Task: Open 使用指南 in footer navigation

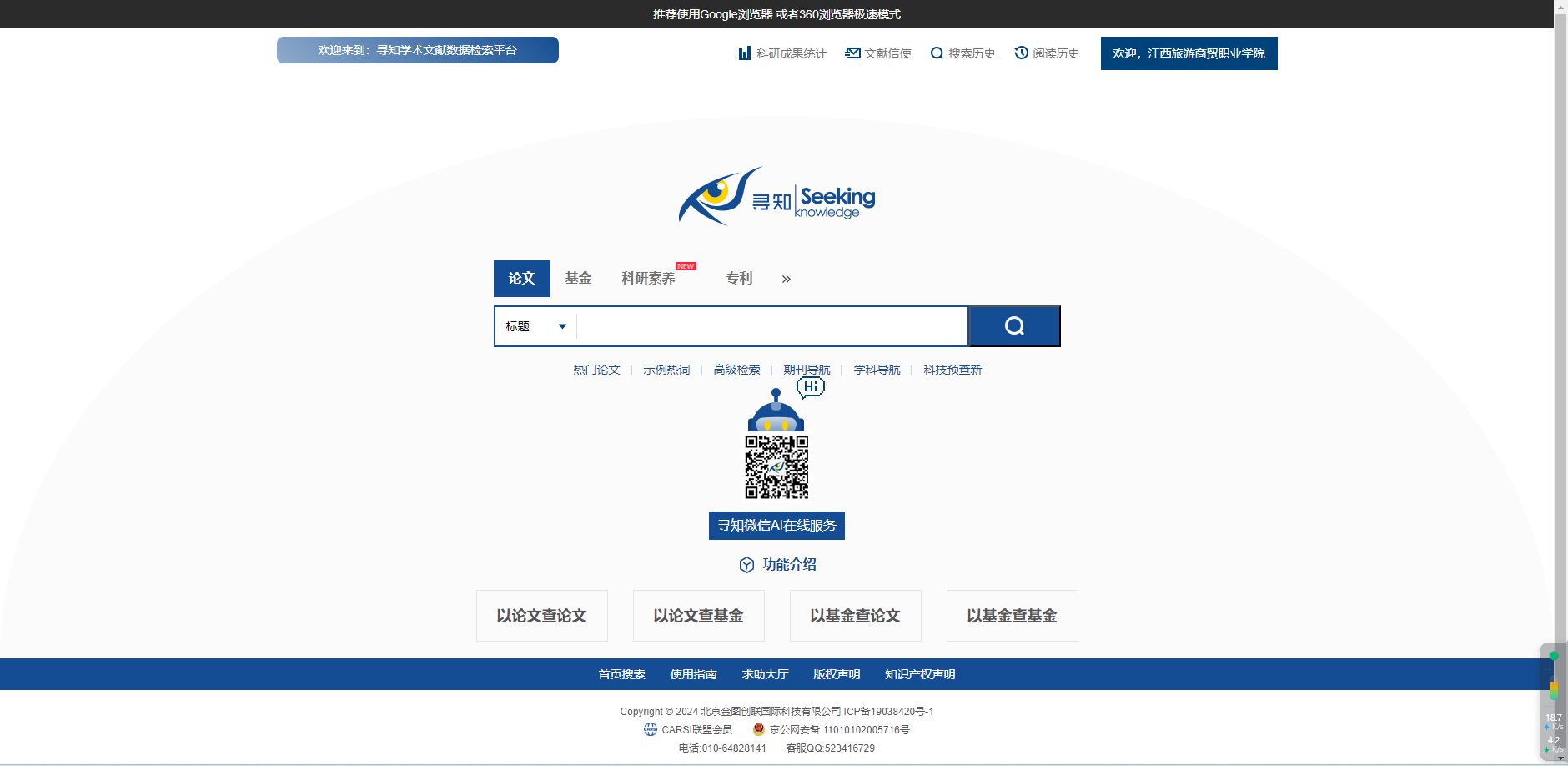Action: point(694,674)
